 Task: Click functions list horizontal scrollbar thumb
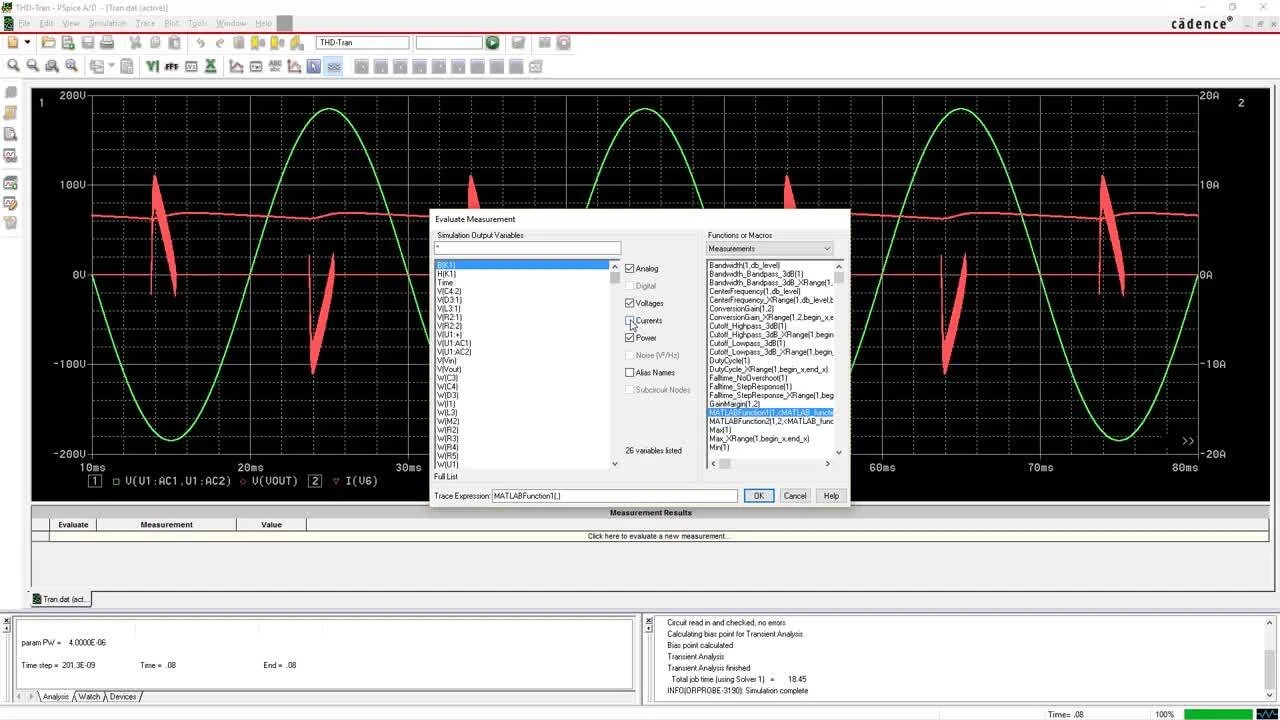pyautogui.click(x=725, y=464)
